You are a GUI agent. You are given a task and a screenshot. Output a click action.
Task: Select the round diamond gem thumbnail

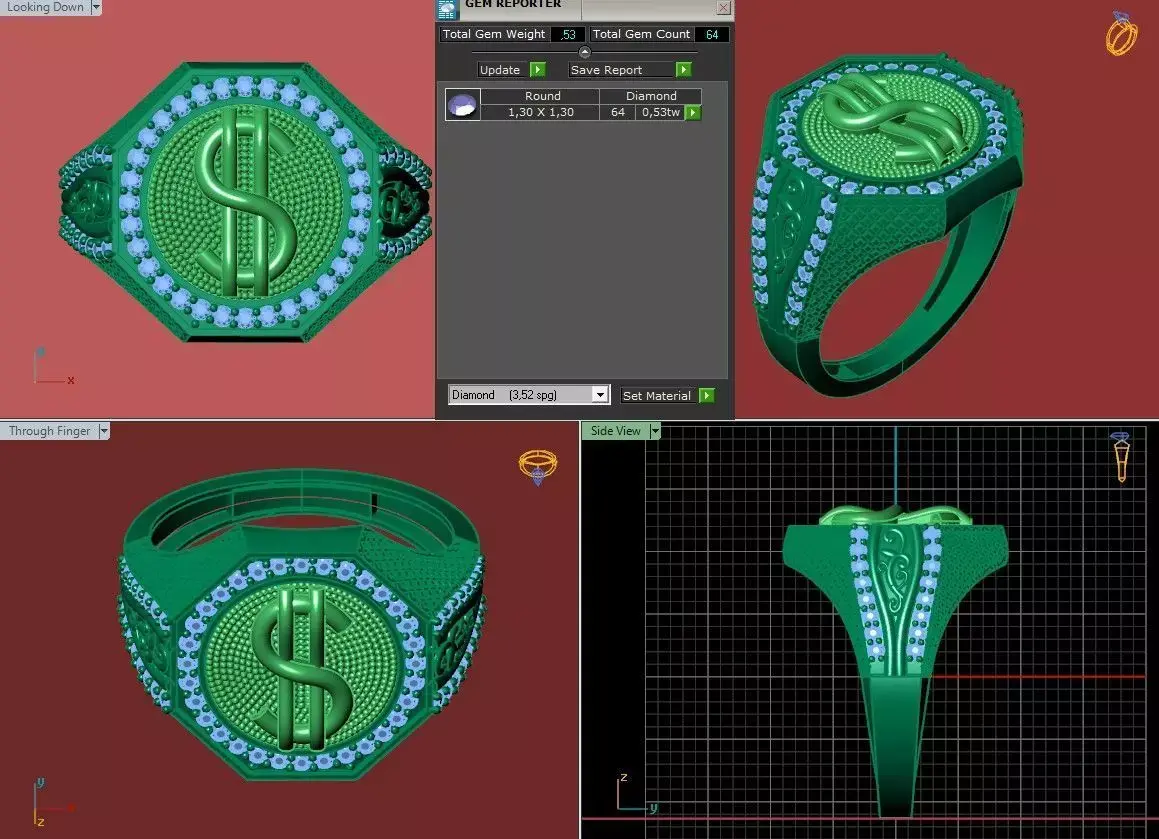463,104
